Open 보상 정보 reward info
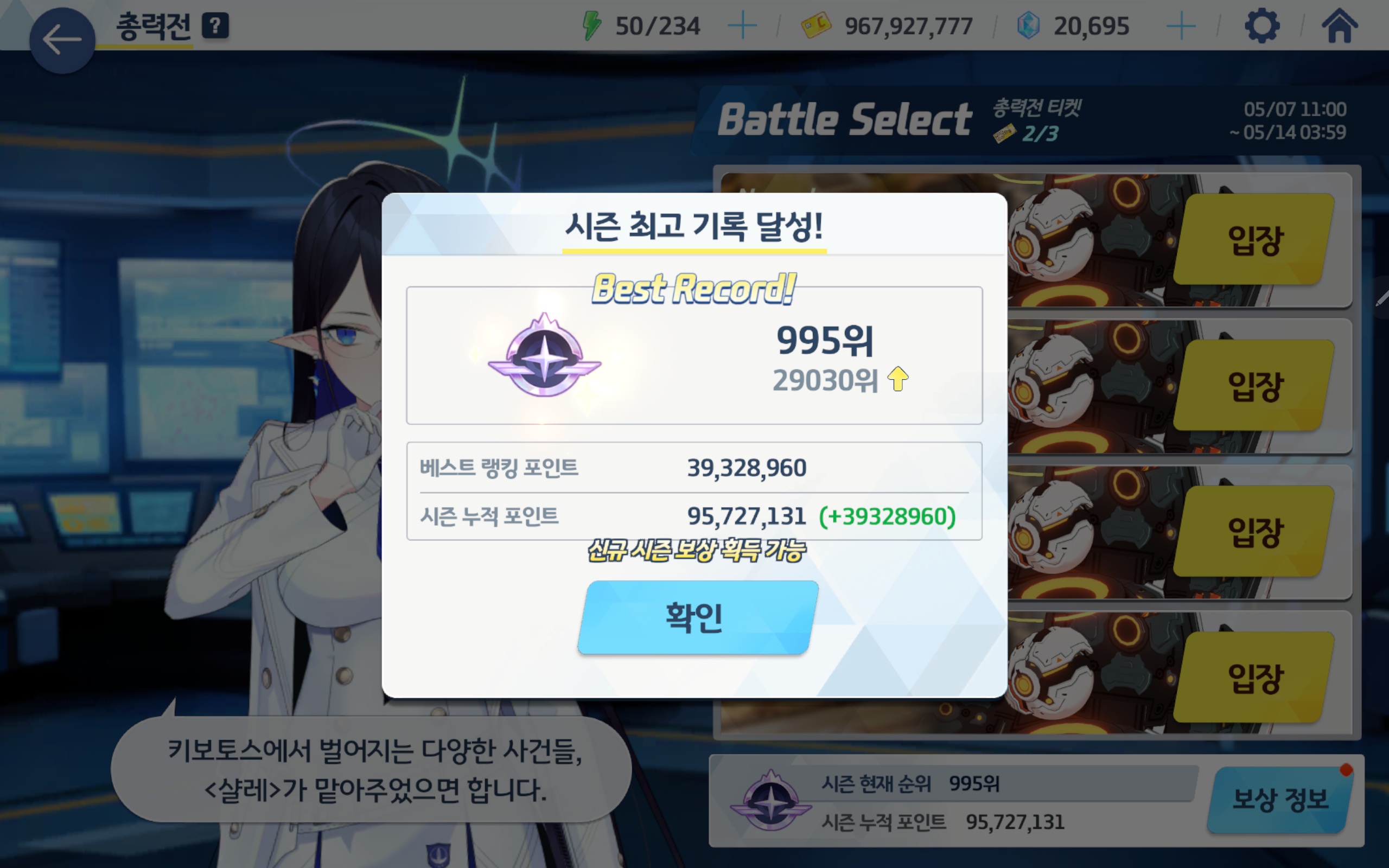This screenshot has height=868, width=1389. (1280, 799)
